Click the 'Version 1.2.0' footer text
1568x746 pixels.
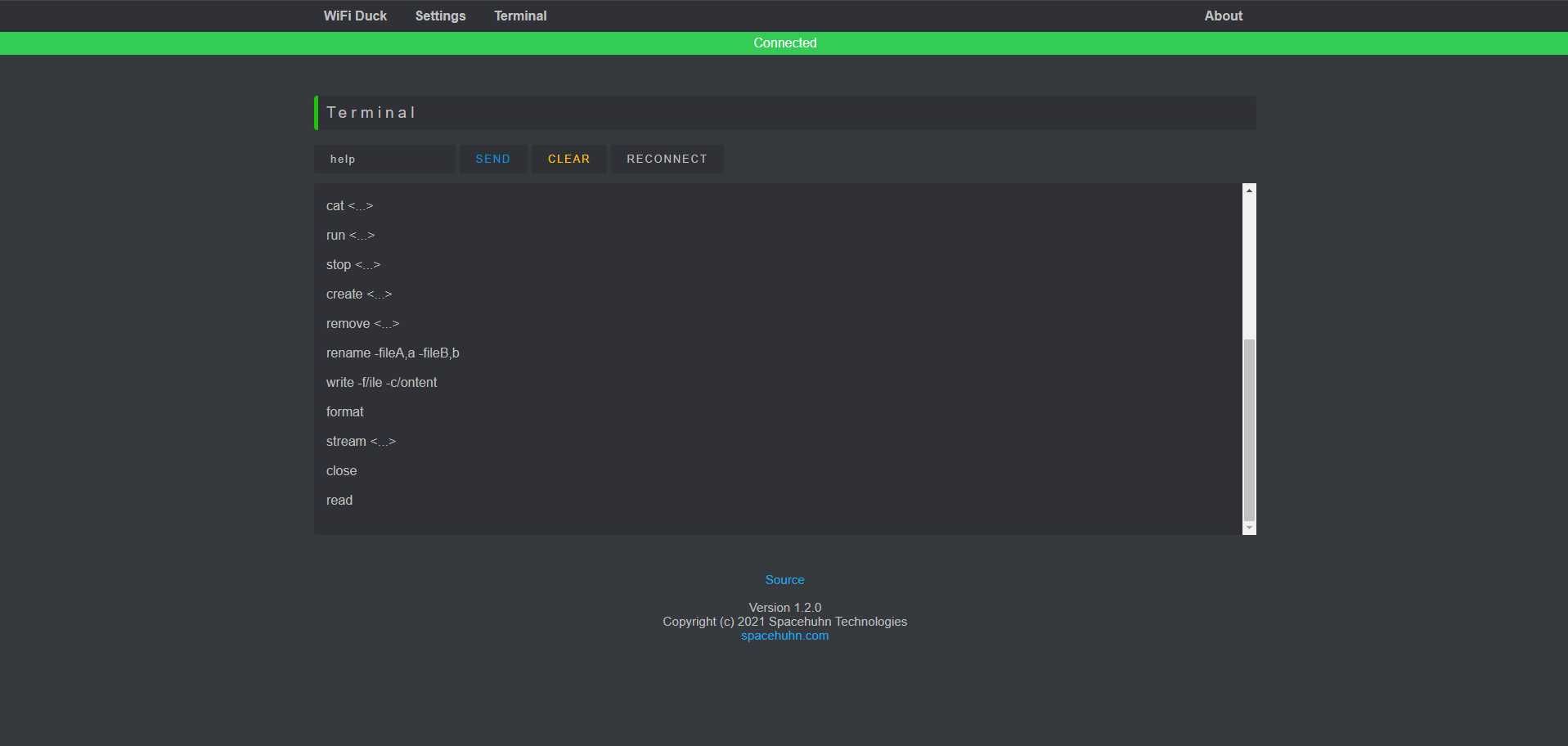coord(784,608)
